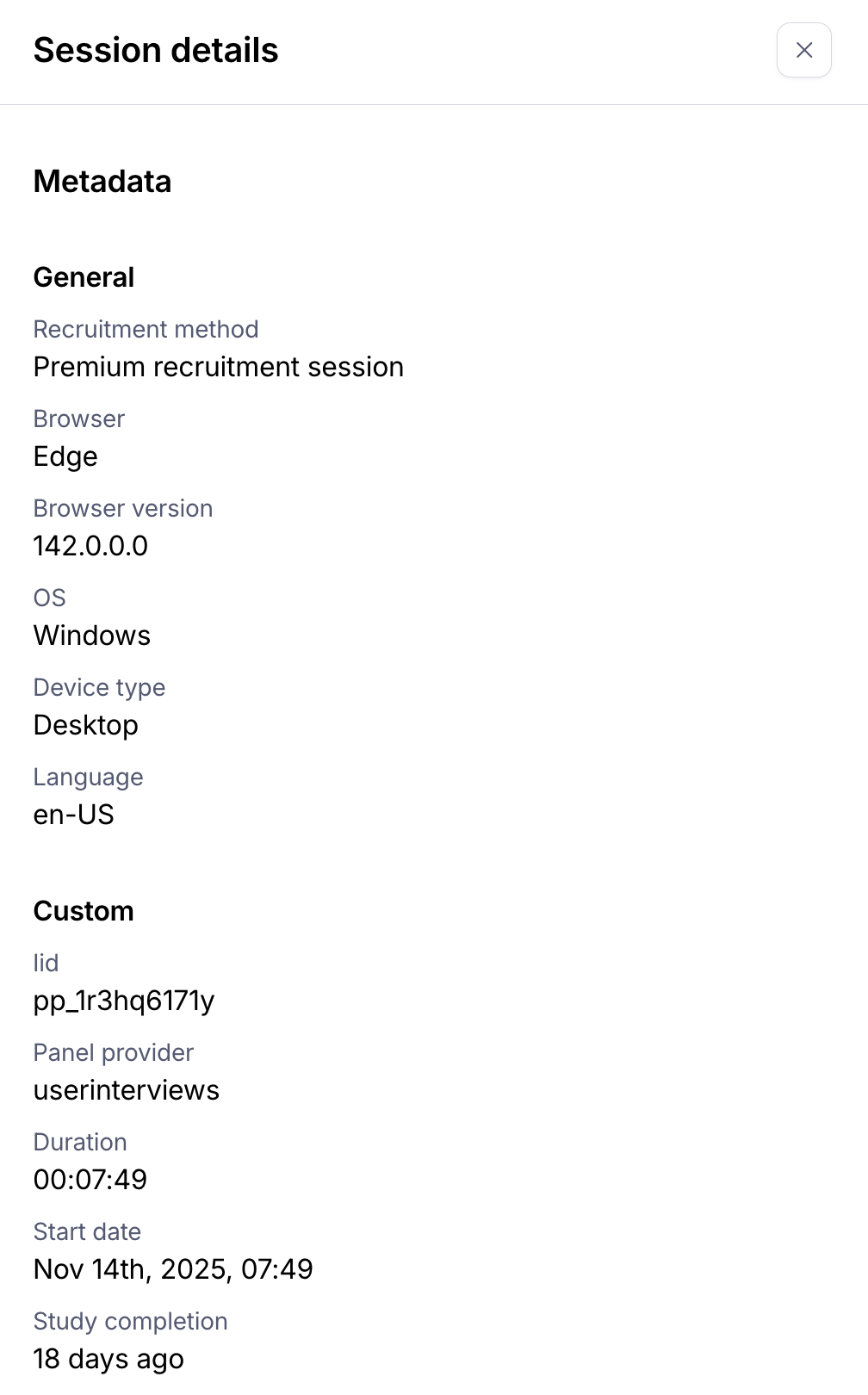Click the Start date label
This screenshot has height=1395, width=868.
87,1231
